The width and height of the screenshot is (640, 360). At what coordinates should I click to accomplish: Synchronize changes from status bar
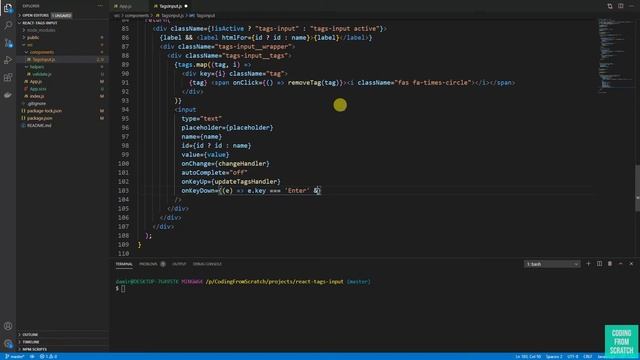[32, 356]
